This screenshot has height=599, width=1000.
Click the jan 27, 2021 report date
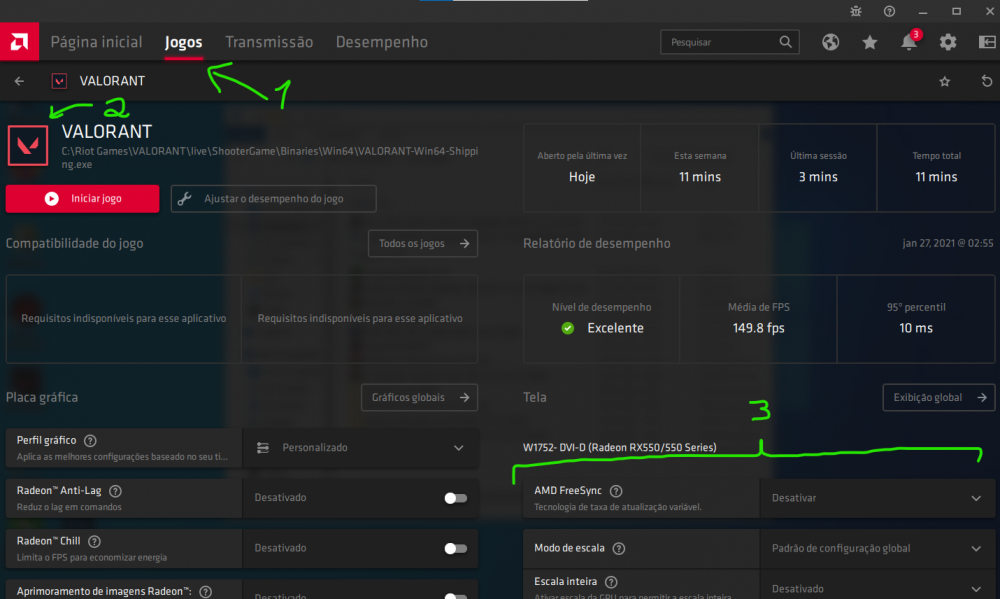pyautogui.click(x=948, y=243)
